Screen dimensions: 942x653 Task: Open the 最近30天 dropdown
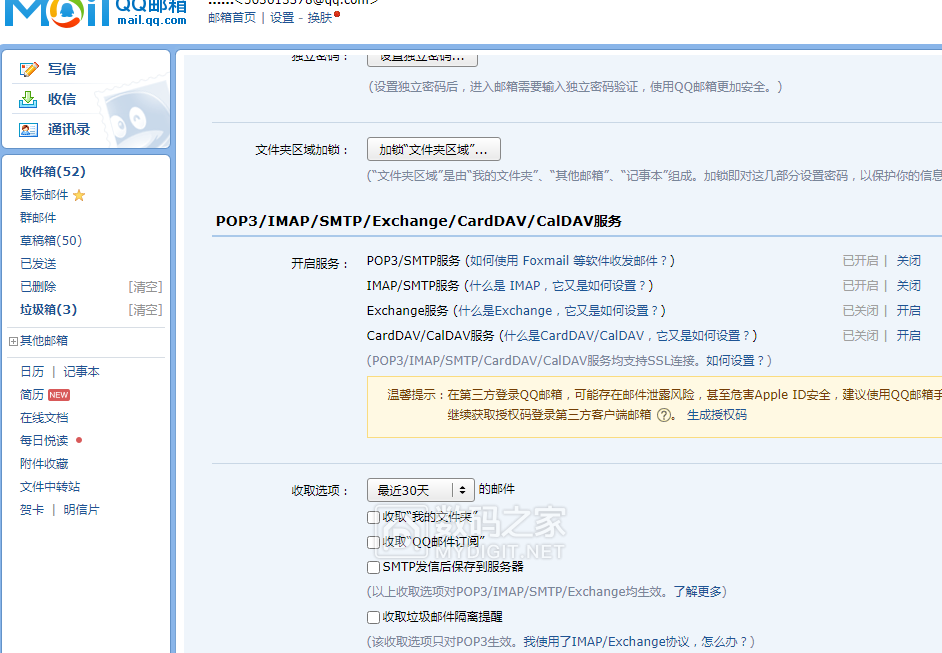420,490
